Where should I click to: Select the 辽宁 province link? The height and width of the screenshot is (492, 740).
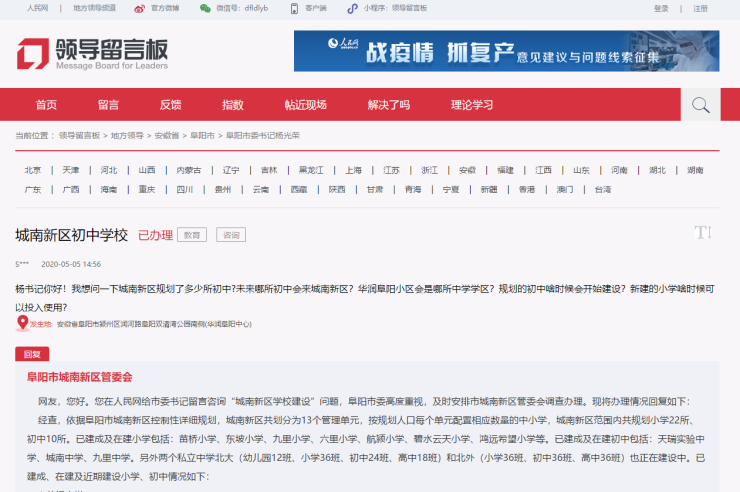(231, 170)
